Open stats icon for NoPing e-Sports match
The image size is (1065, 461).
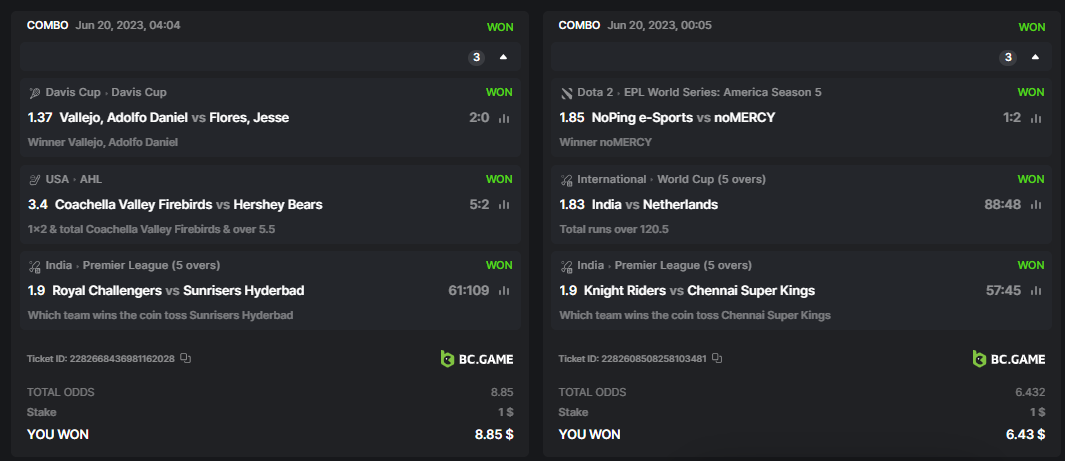1036,118
